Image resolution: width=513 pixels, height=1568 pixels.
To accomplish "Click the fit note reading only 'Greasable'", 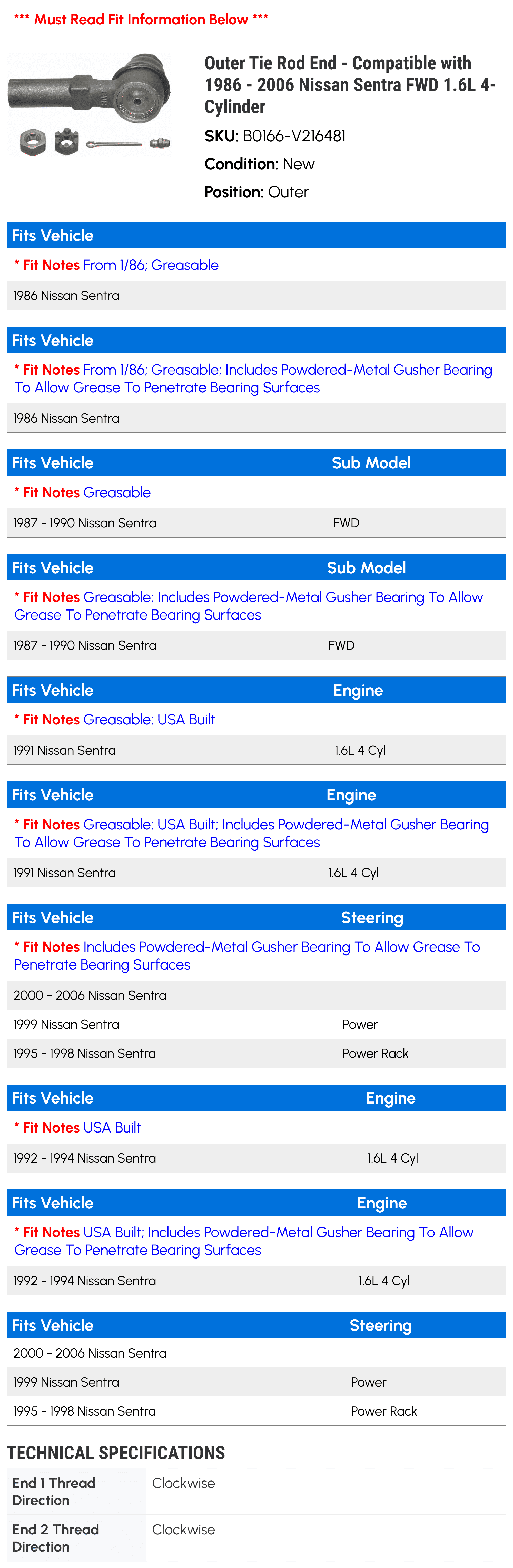I will 117,492.
